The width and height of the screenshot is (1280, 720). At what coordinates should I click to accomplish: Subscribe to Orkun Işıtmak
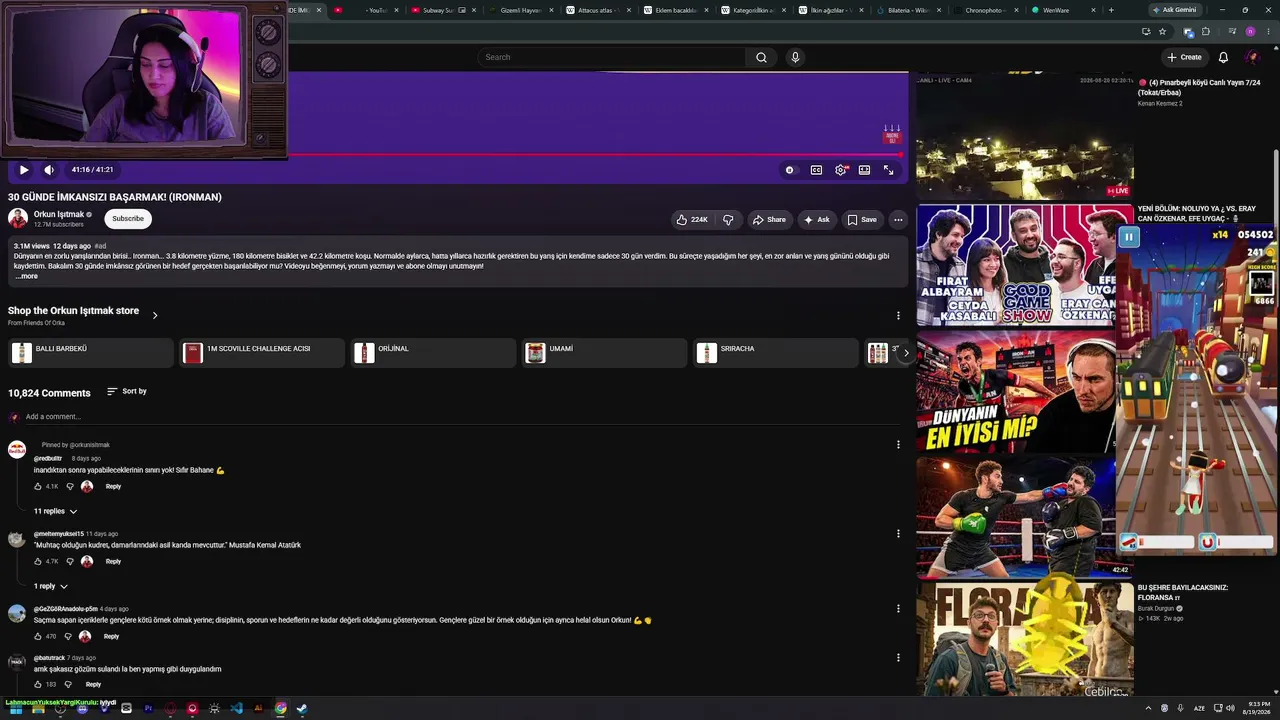[x=128, y=219]
